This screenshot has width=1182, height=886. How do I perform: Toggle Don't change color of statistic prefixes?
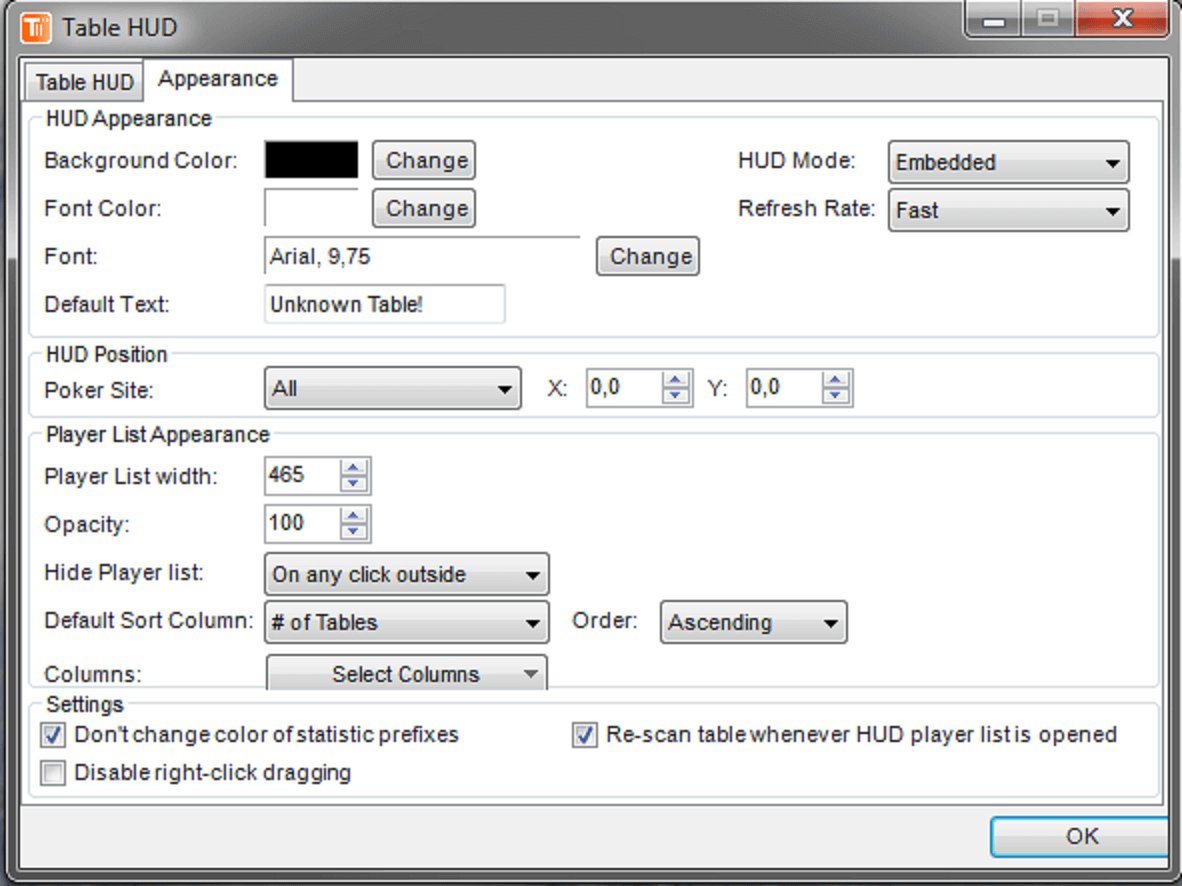(53, 734)
